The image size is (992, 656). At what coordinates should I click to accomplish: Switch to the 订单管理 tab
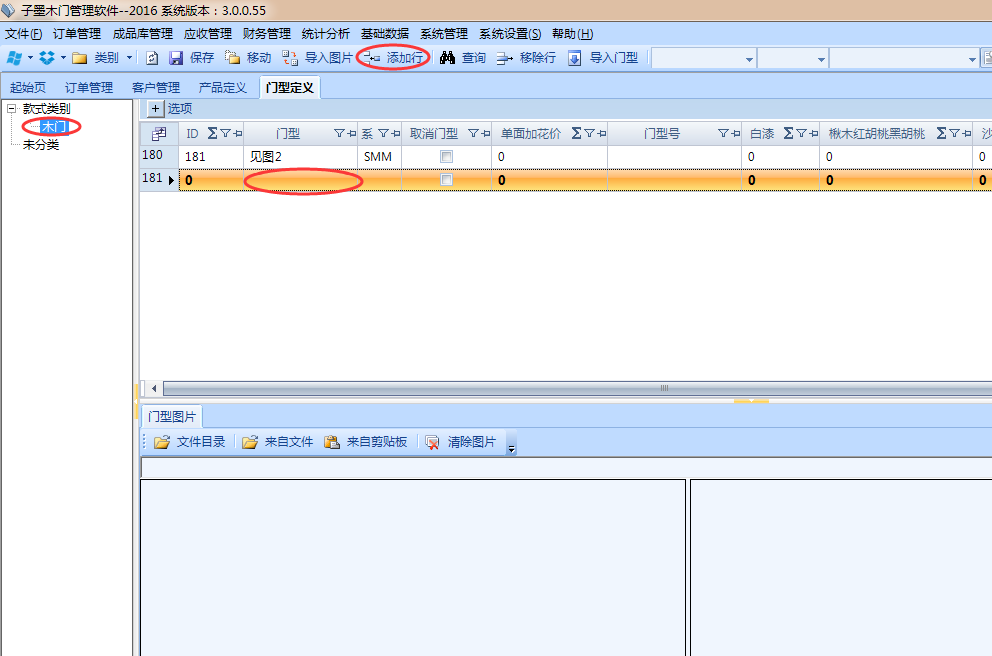tap(89, 88)
